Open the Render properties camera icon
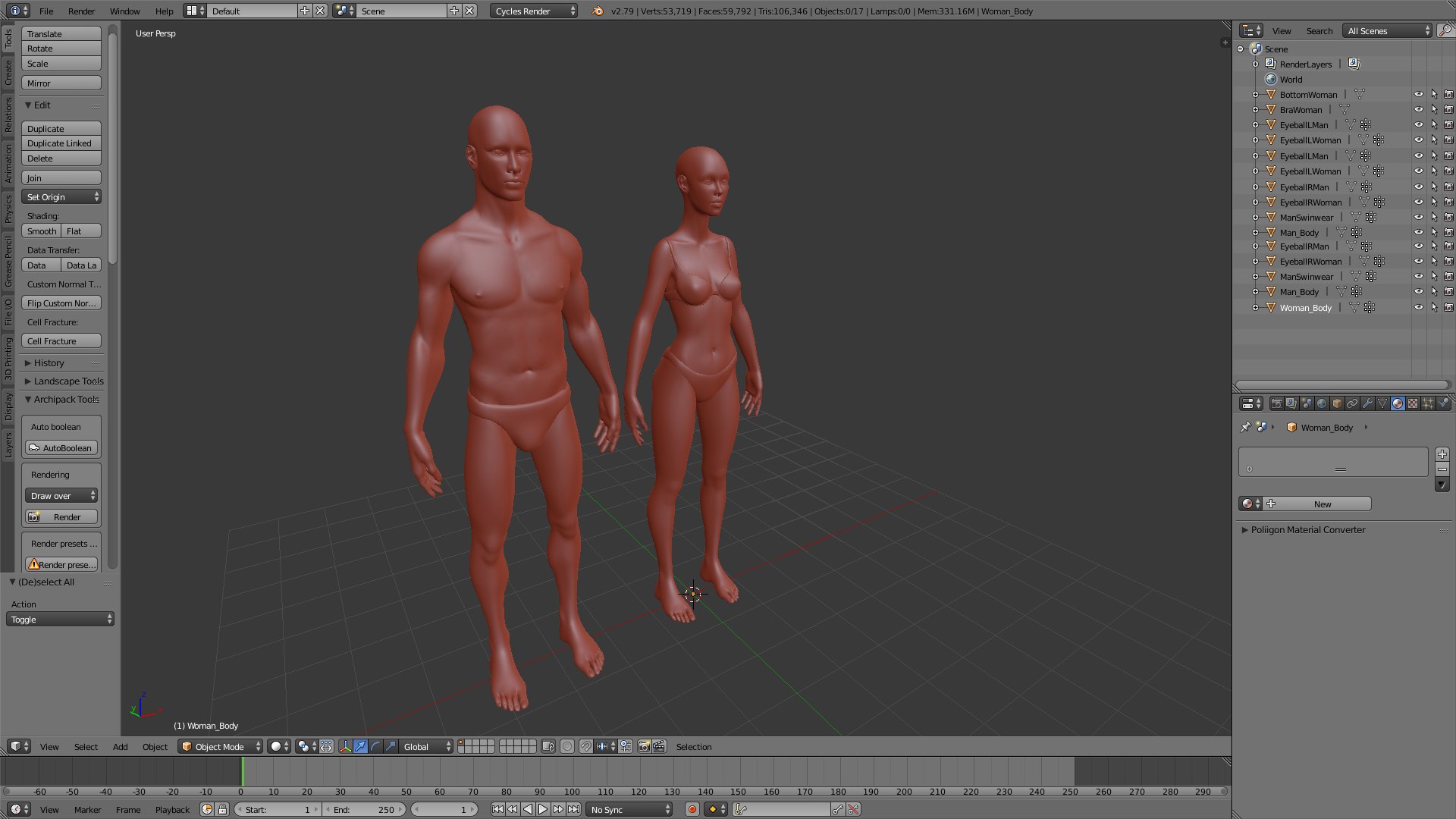1456x819 pixels. click(1277, 403)
